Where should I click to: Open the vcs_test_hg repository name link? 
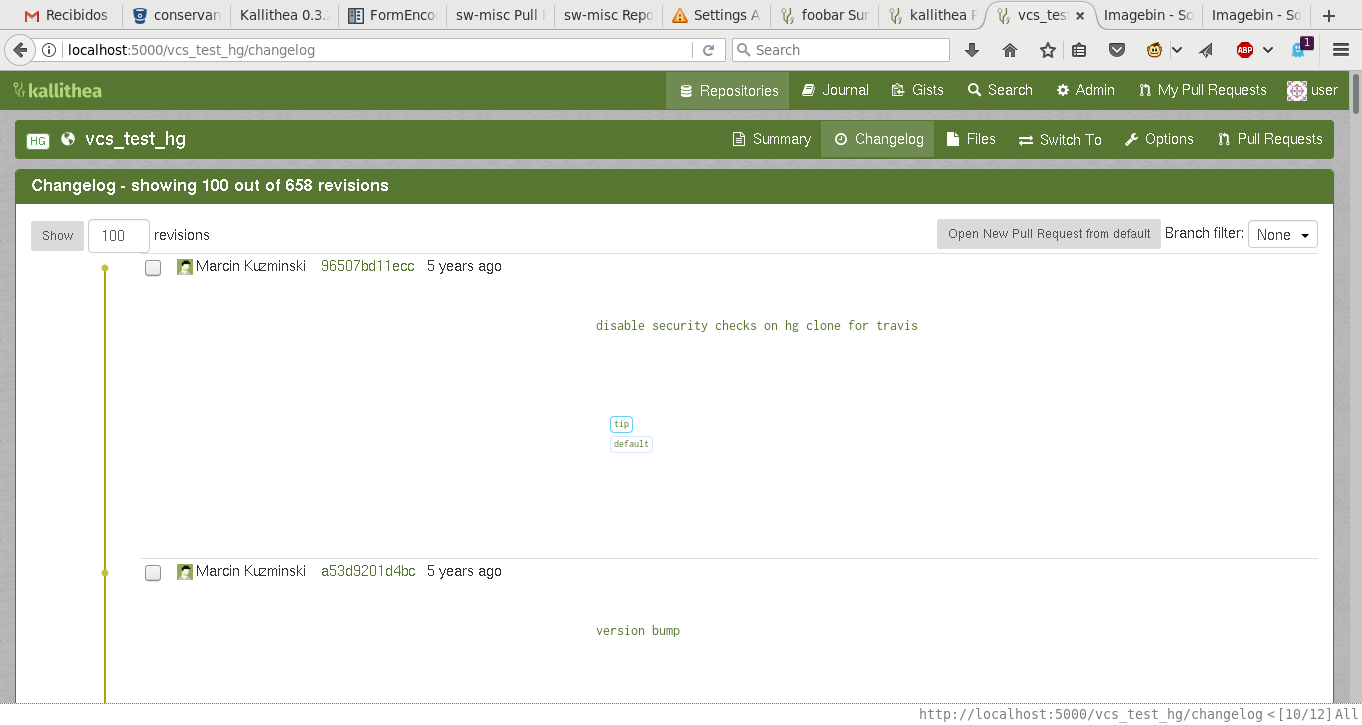pos(135,139)
